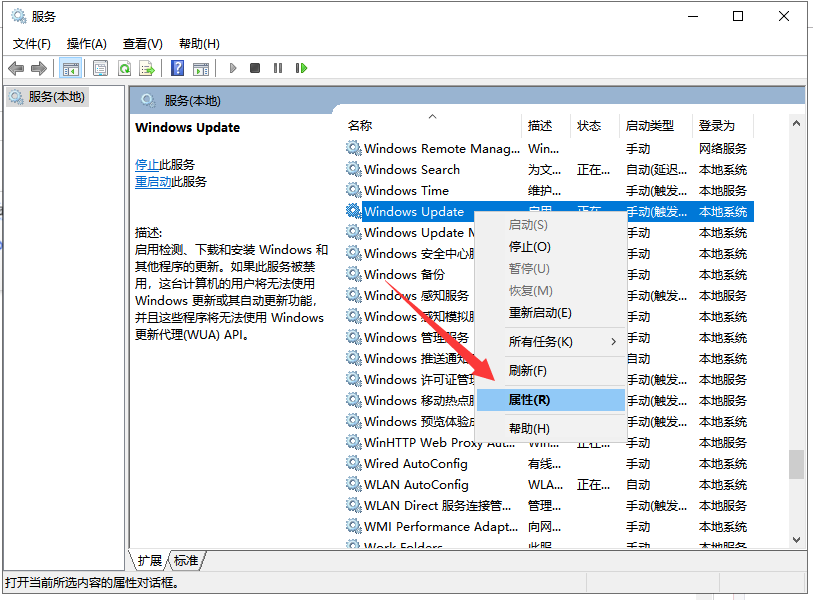This screenshot has width=813, height=600.
Task: Click the Back navigation arrow icon
Action: click(17, 67)
